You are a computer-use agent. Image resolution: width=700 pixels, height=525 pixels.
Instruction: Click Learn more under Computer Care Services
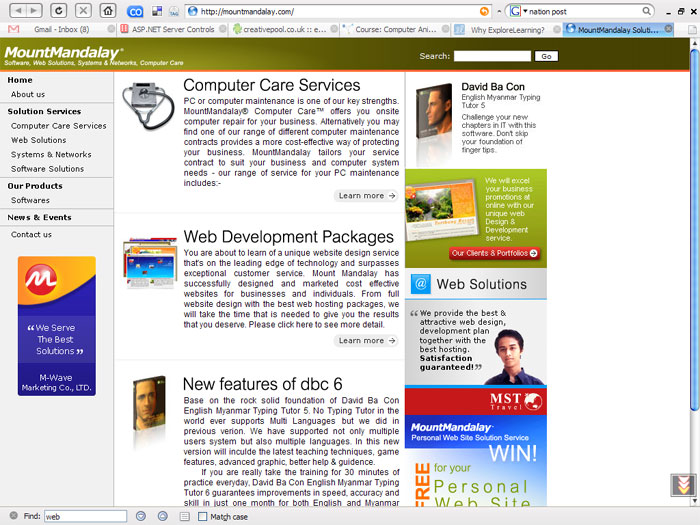coord(366,196)
